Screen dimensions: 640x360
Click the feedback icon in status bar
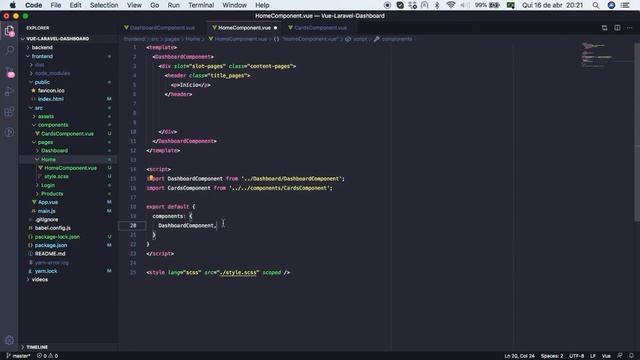tap(620, 356)
